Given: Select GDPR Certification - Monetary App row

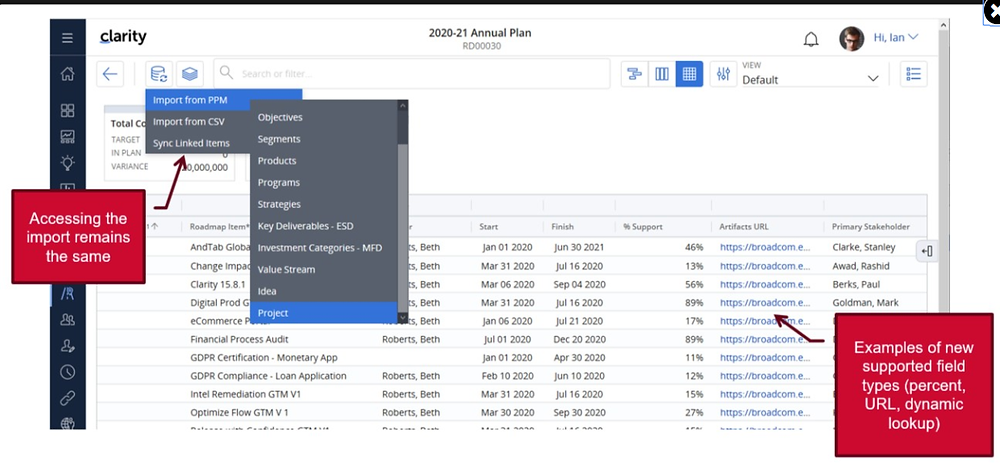Looking at the screenshot, I should tap(511, 358).
